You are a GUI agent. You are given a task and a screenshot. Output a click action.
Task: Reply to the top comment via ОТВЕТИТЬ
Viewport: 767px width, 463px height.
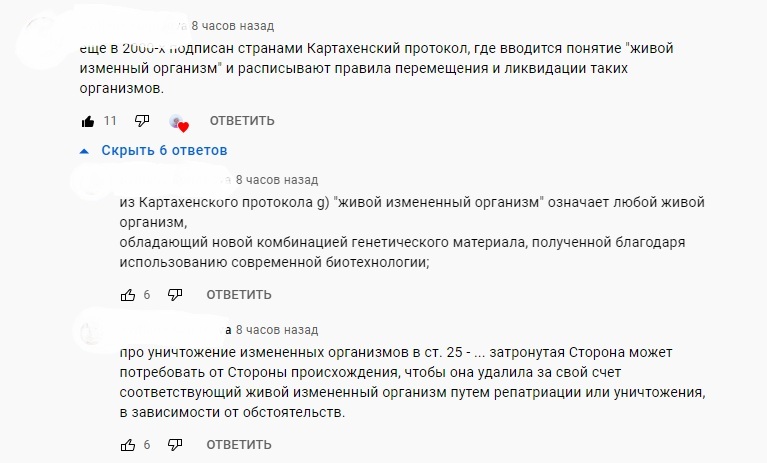[242, 121]
